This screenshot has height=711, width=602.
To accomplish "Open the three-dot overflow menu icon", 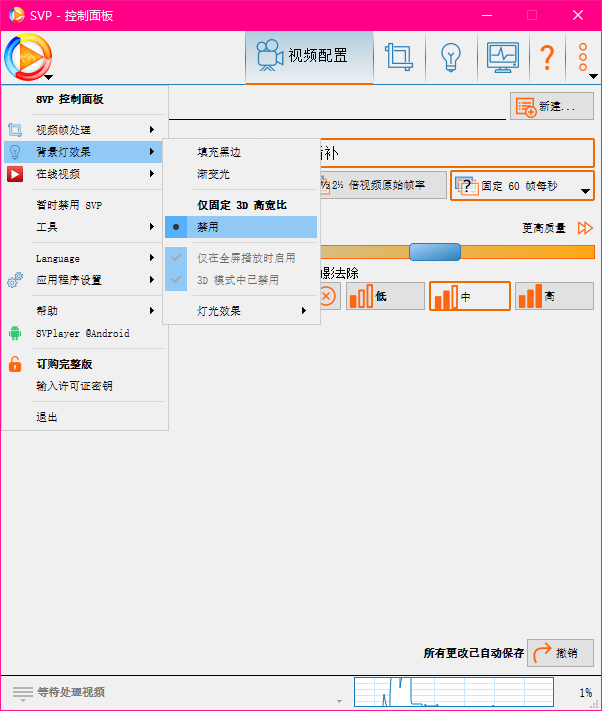I will pyautogui.click(x=582, y=57).
